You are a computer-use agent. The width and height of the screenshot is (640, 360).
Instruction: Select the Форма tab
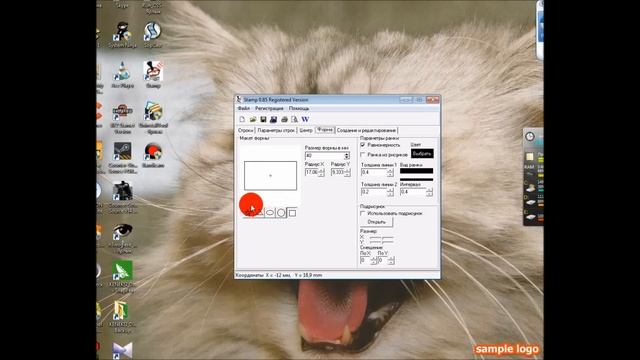(325, 129)
